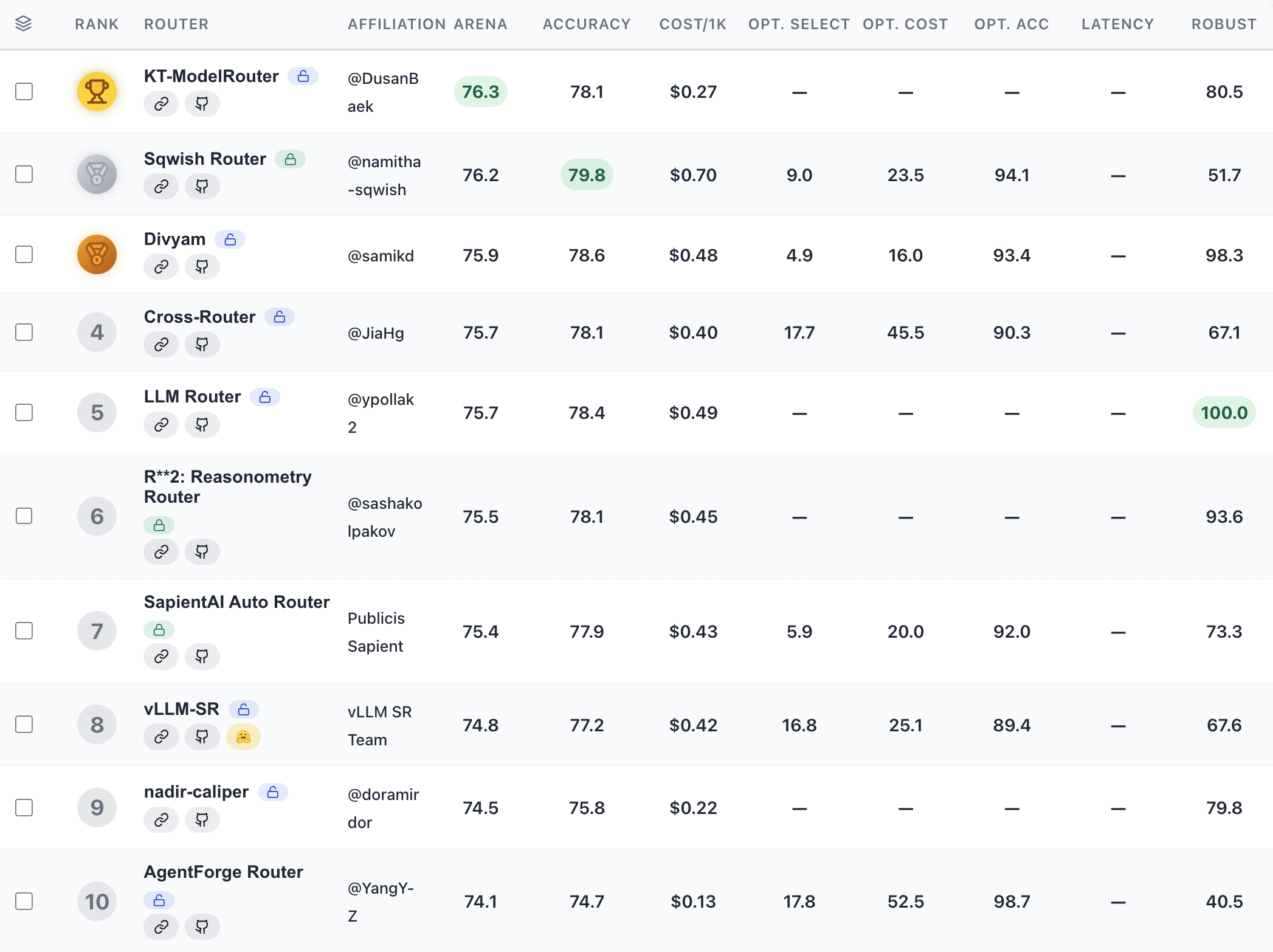Open the GitHub icon for KT-ModelRouter
The width and height of the screenshot is (1273, 952).
[x=202, y=104]
